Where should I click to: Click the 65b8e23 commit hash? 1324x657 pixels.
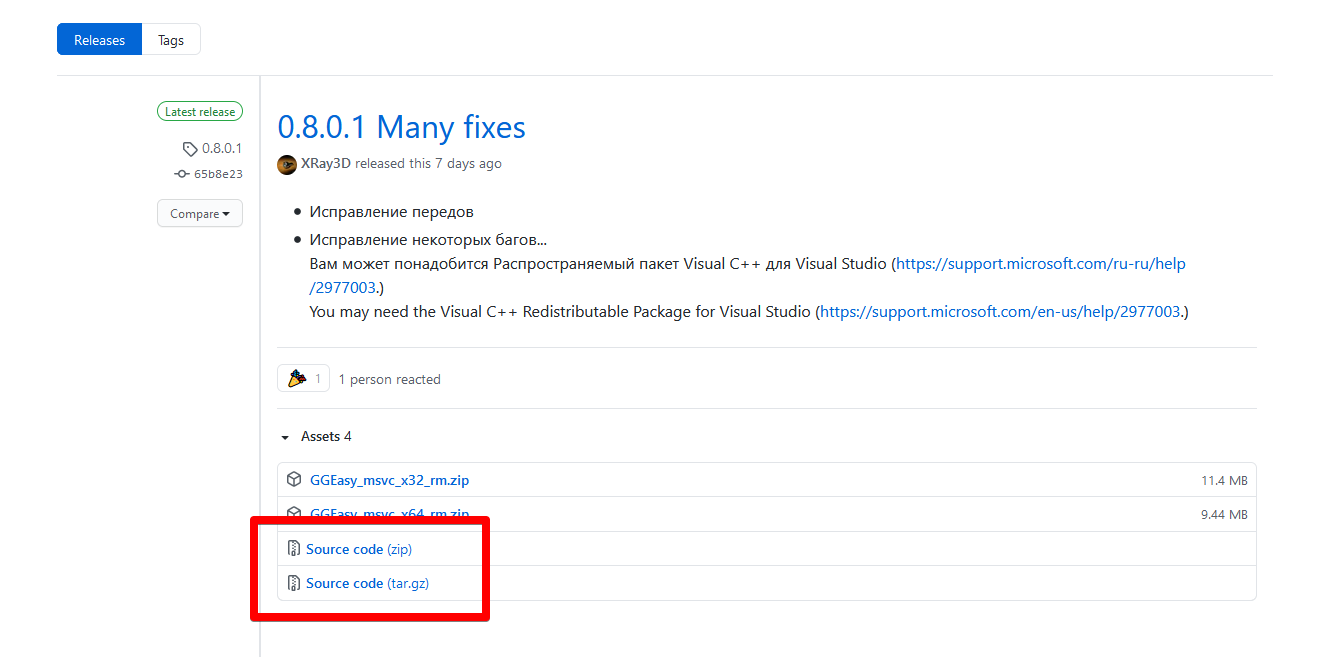(x=218, y=174)
